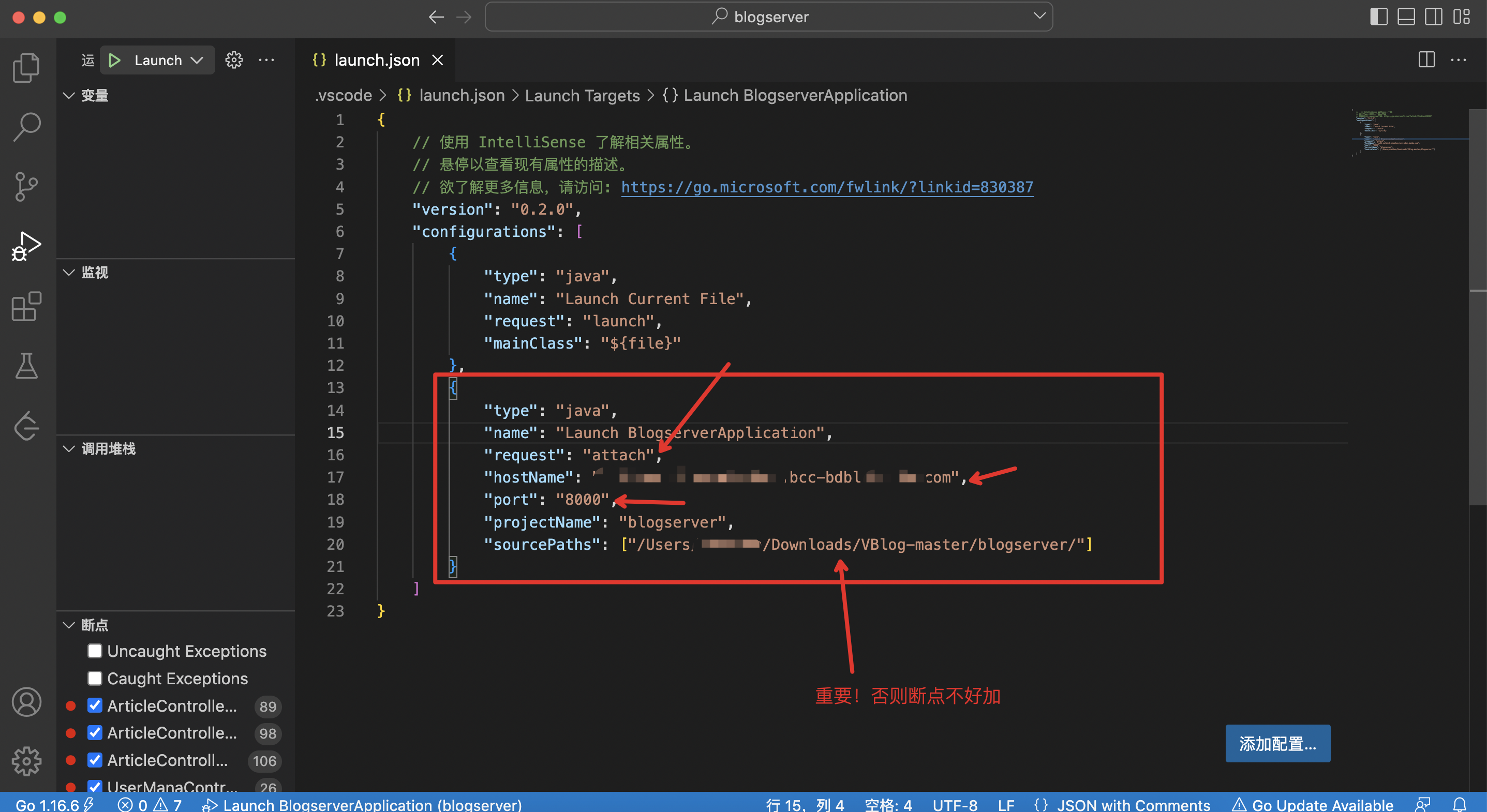This screenshot has height=812, width=1487.
Task: Enable Uncaught Exceptions breakpoint
Action: coord(95,651)
